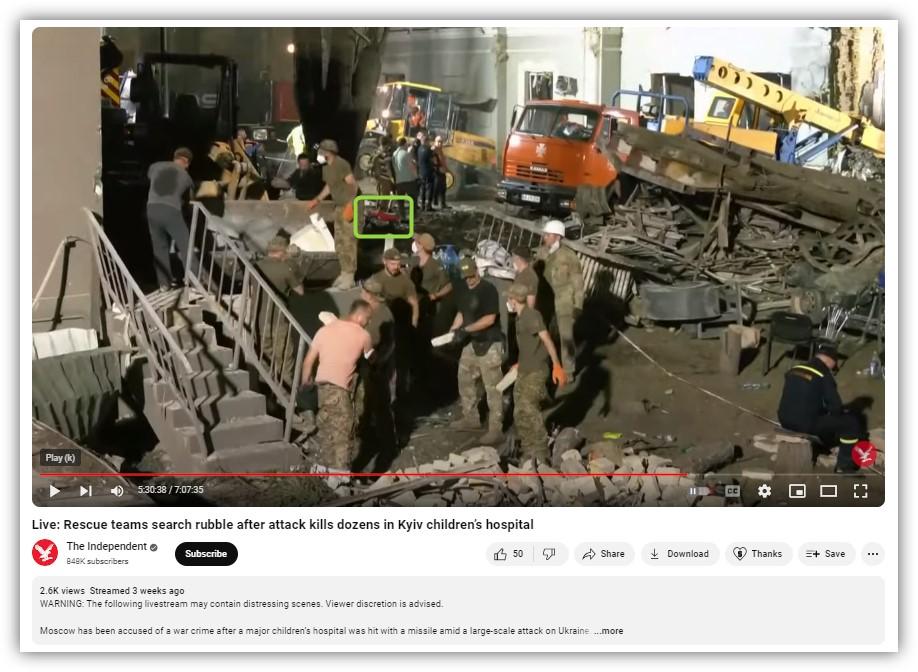Send a Thanks to the creator

pyautogui.click(x=758, y=554)
